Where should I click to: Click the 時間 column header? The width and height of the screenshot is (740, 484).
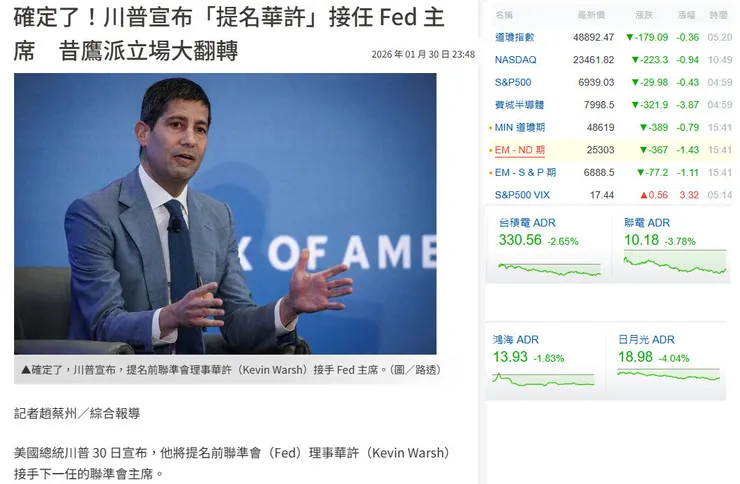tap(718, 15)
